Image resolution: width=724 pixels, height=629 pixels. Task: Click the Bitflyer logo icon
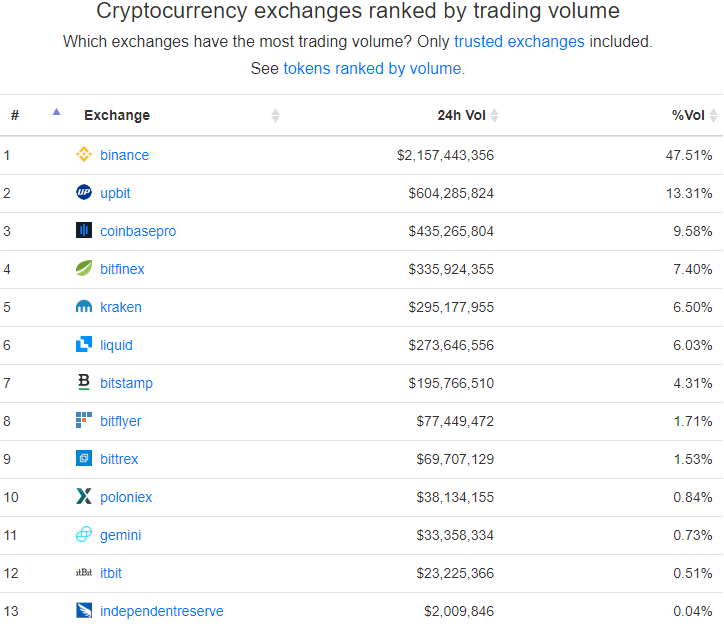point(84,421)
